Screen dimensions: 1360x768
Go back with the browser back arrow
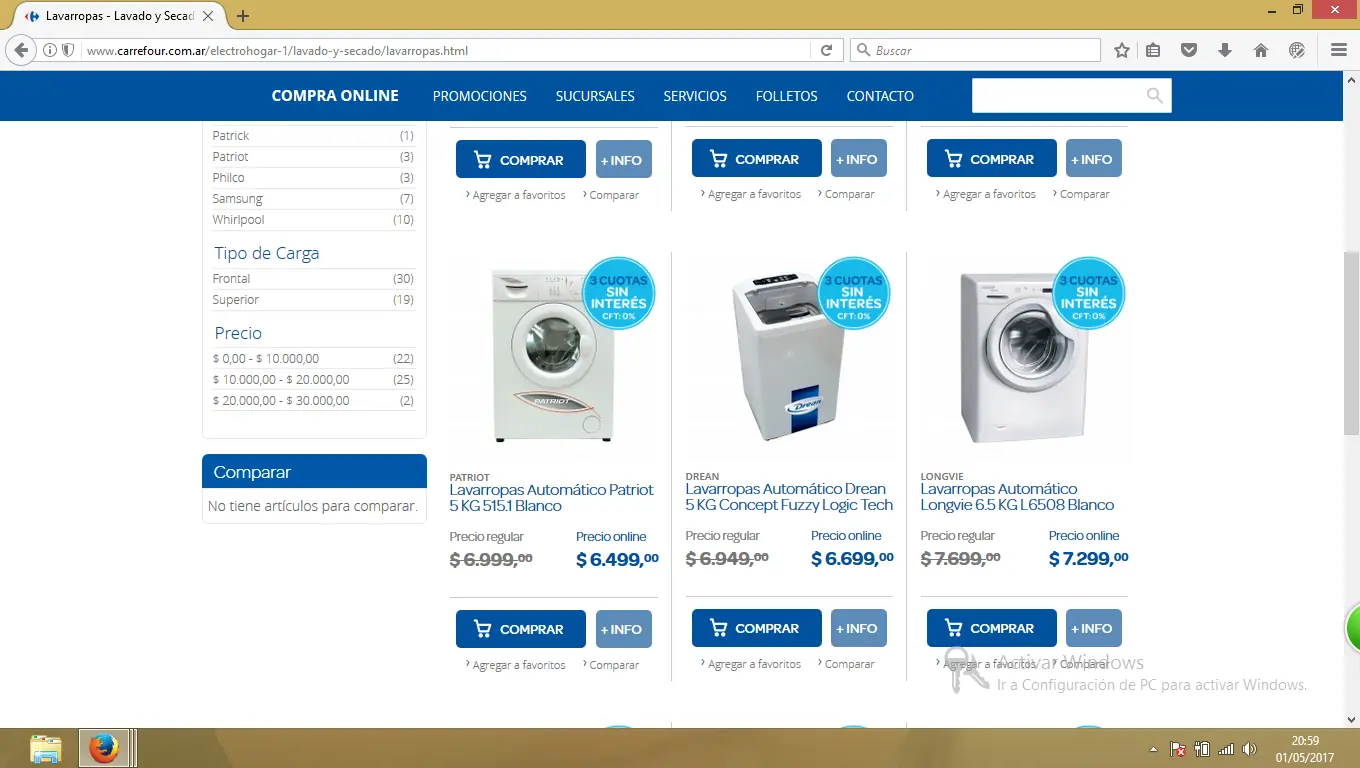click(x=20, y=50)
